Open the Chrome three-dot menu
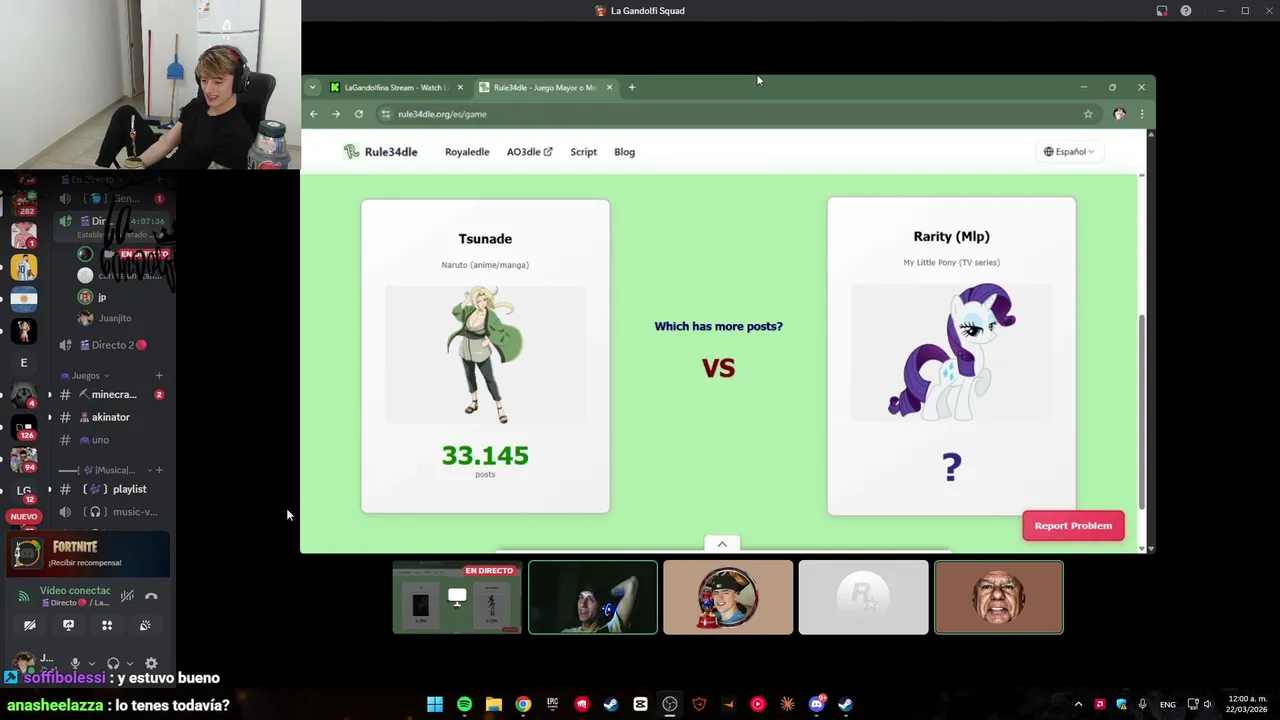The image size is (1280, 720). [1142, 114]
